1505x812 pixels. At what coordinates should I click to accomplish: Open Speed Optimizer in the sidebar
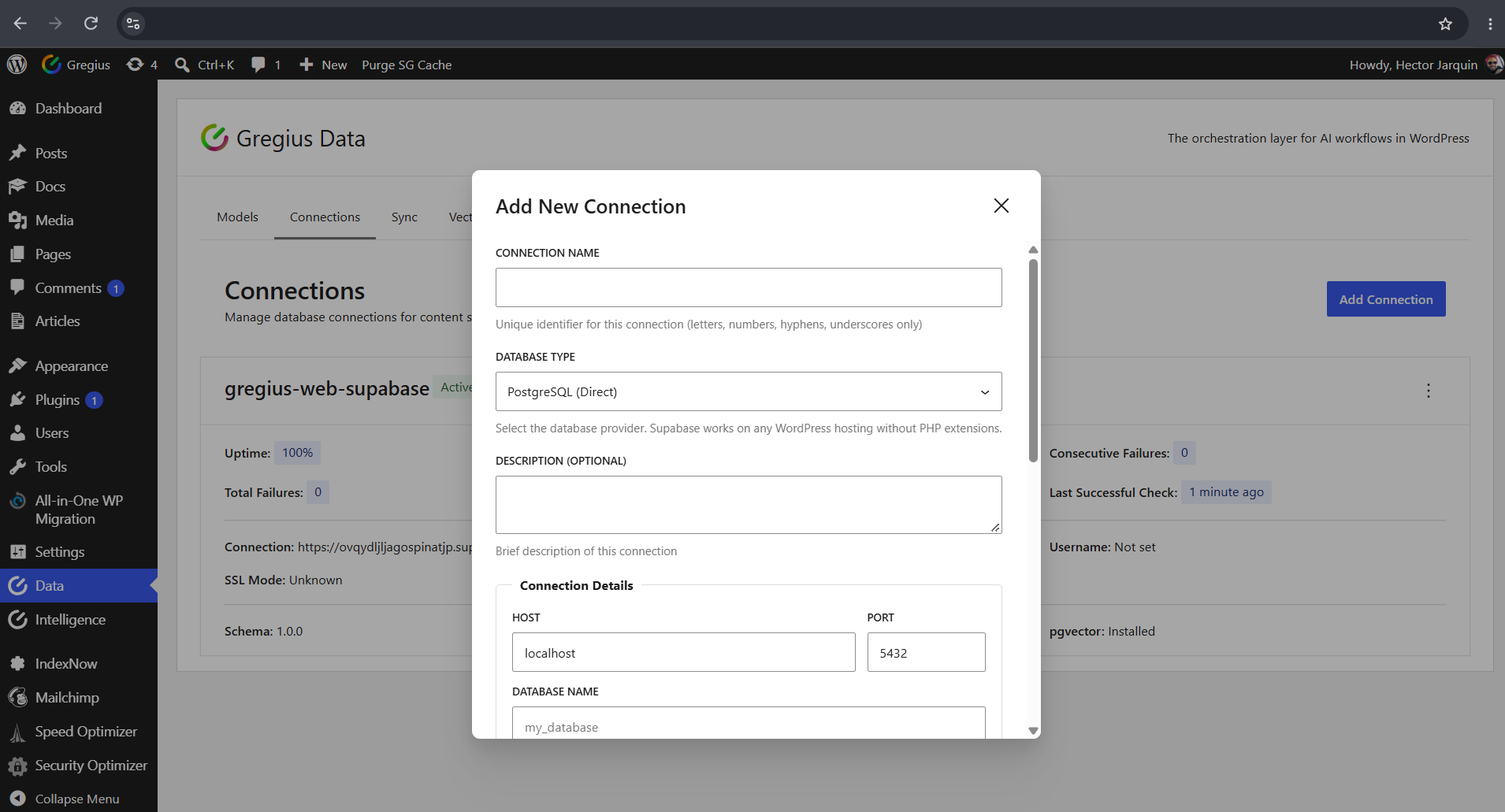79,732
